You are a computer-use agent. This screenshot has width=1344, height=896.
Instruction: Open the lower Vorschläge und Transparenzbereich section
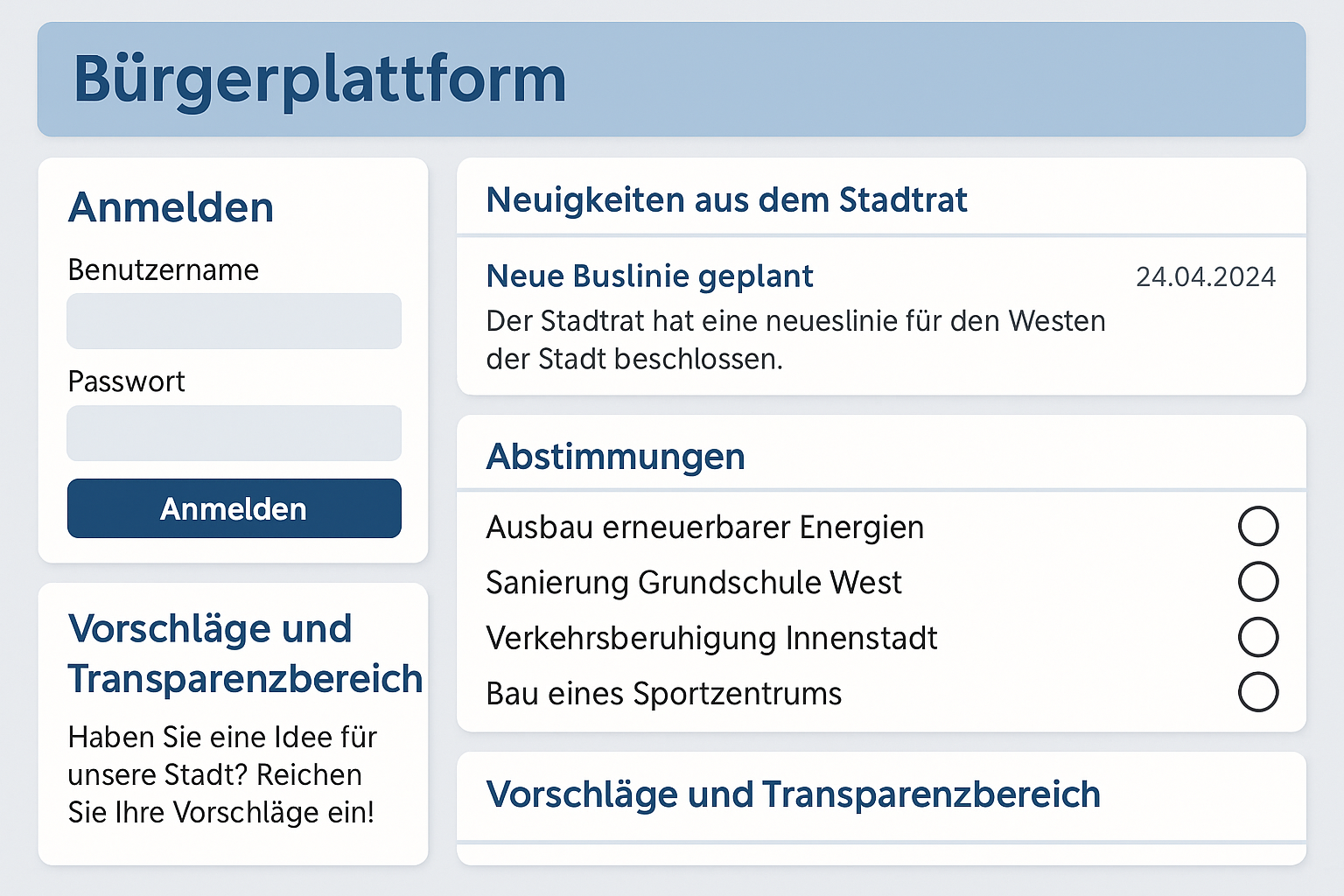click(x=794, y=794)
